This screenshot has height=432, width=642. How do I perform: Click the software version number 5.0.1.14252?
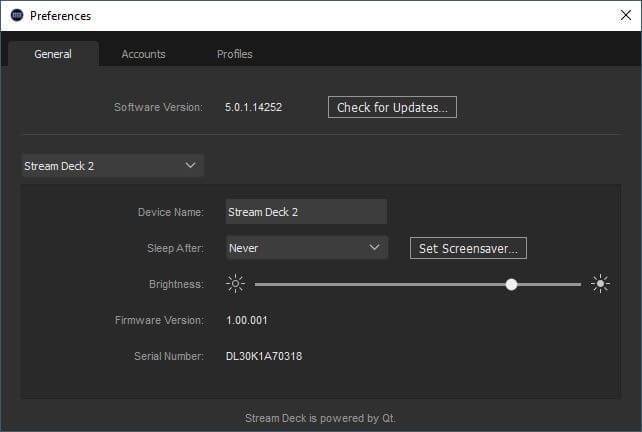[x=253, y=107]
